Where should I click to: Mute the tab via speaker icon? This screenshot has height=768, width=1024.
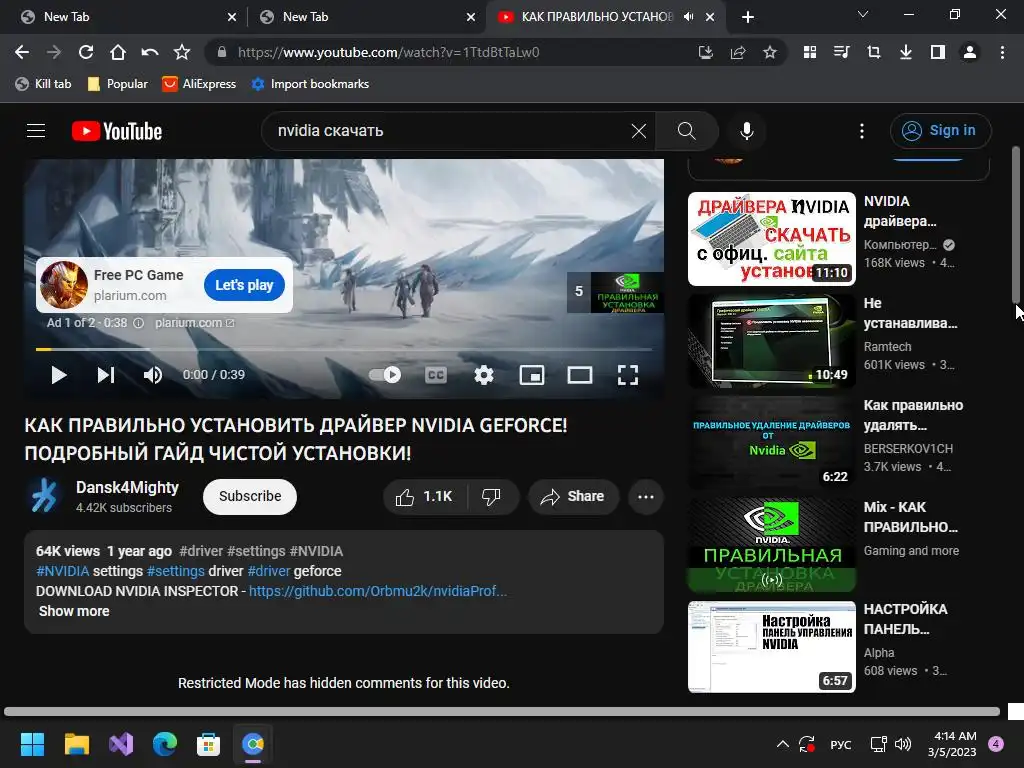pyautogui.click(x=688, y=17)
